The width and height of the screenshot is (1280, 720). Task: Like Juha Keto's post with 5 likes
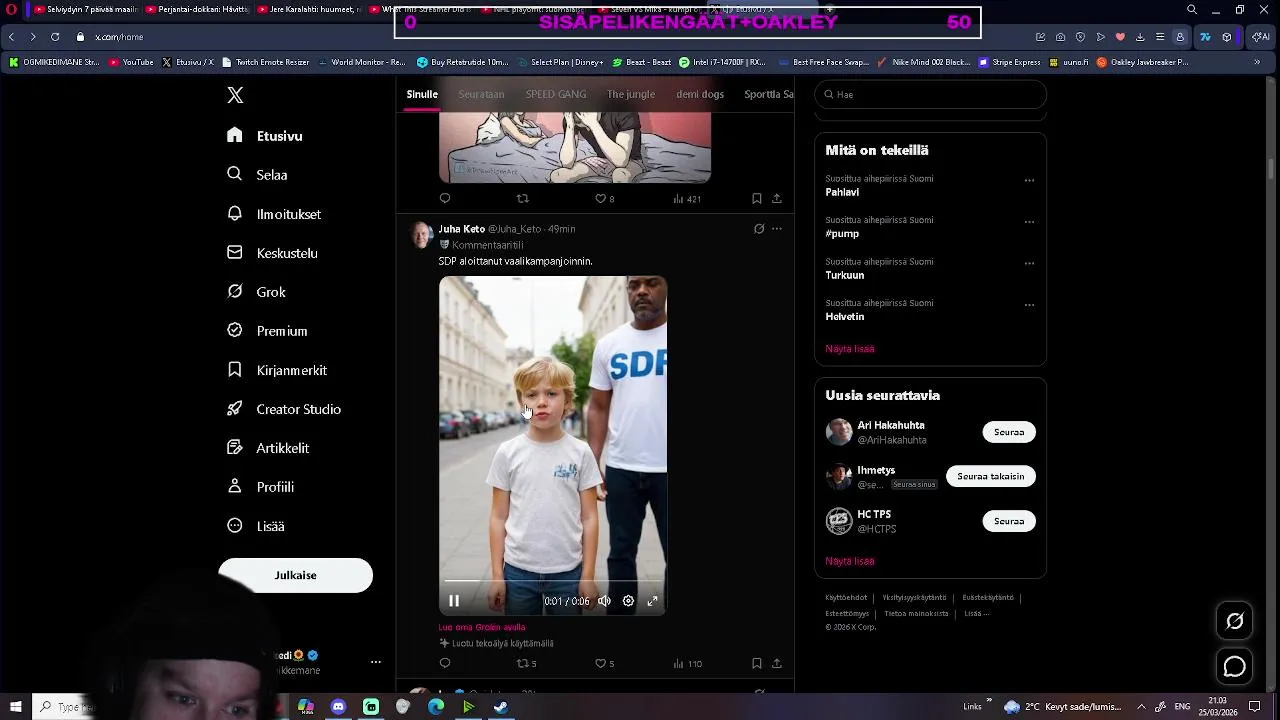click(604, 663)
